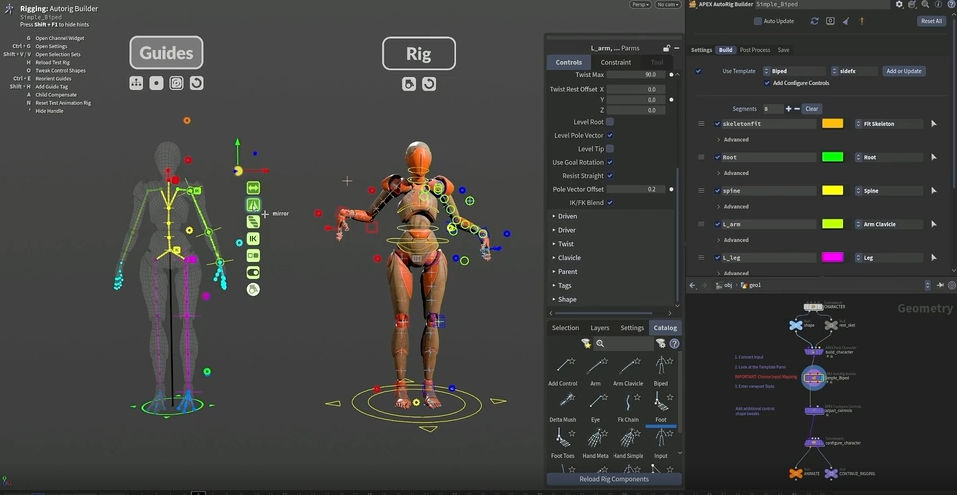Open the Settings tab in AutoRig Builder
This screenshot has height=495, width=957.
701,50
